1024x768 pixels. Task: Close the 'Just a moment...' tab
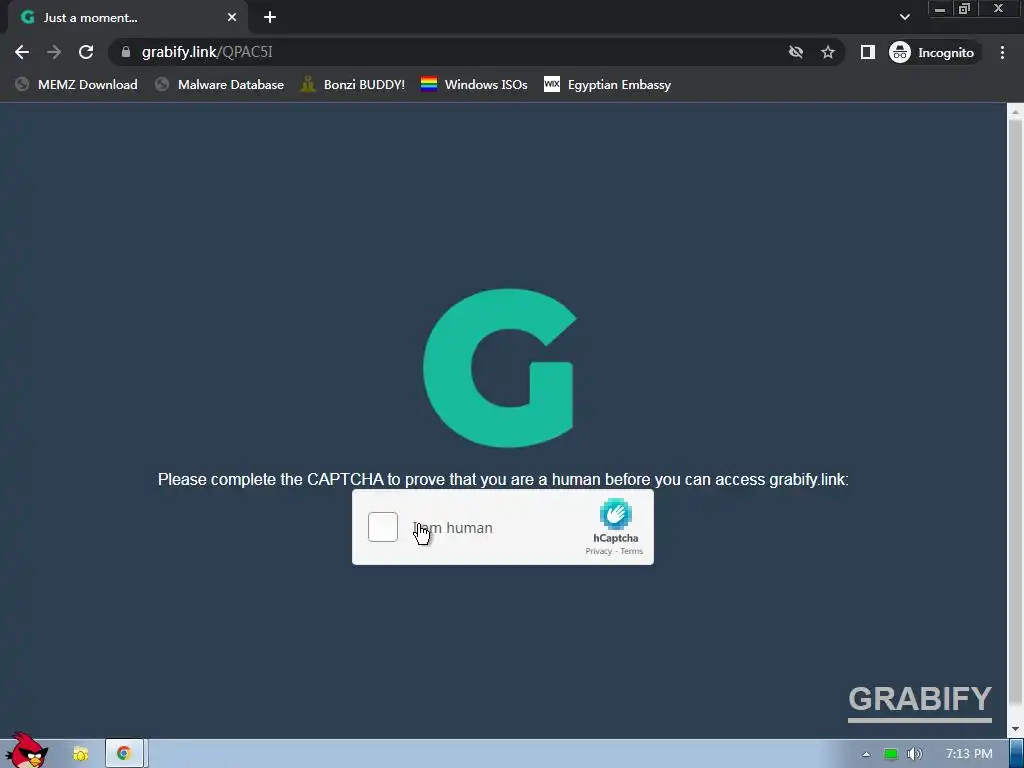coord(232,18)
